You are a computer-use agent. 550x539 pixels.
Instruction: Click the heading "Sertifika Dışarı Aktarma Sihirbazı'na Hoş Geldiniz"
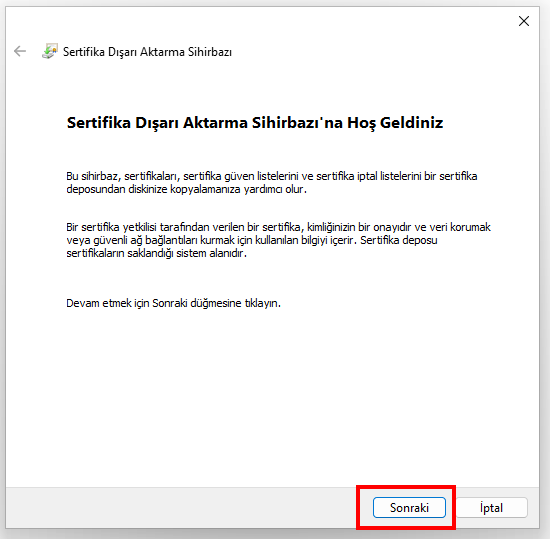[x=255, y=123]
